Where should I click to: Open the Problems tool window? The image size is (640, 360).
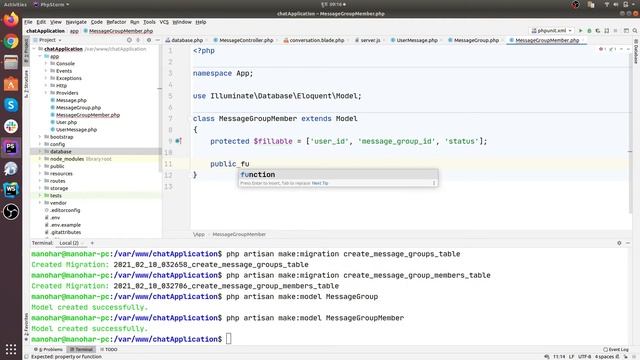coord(48,349)
